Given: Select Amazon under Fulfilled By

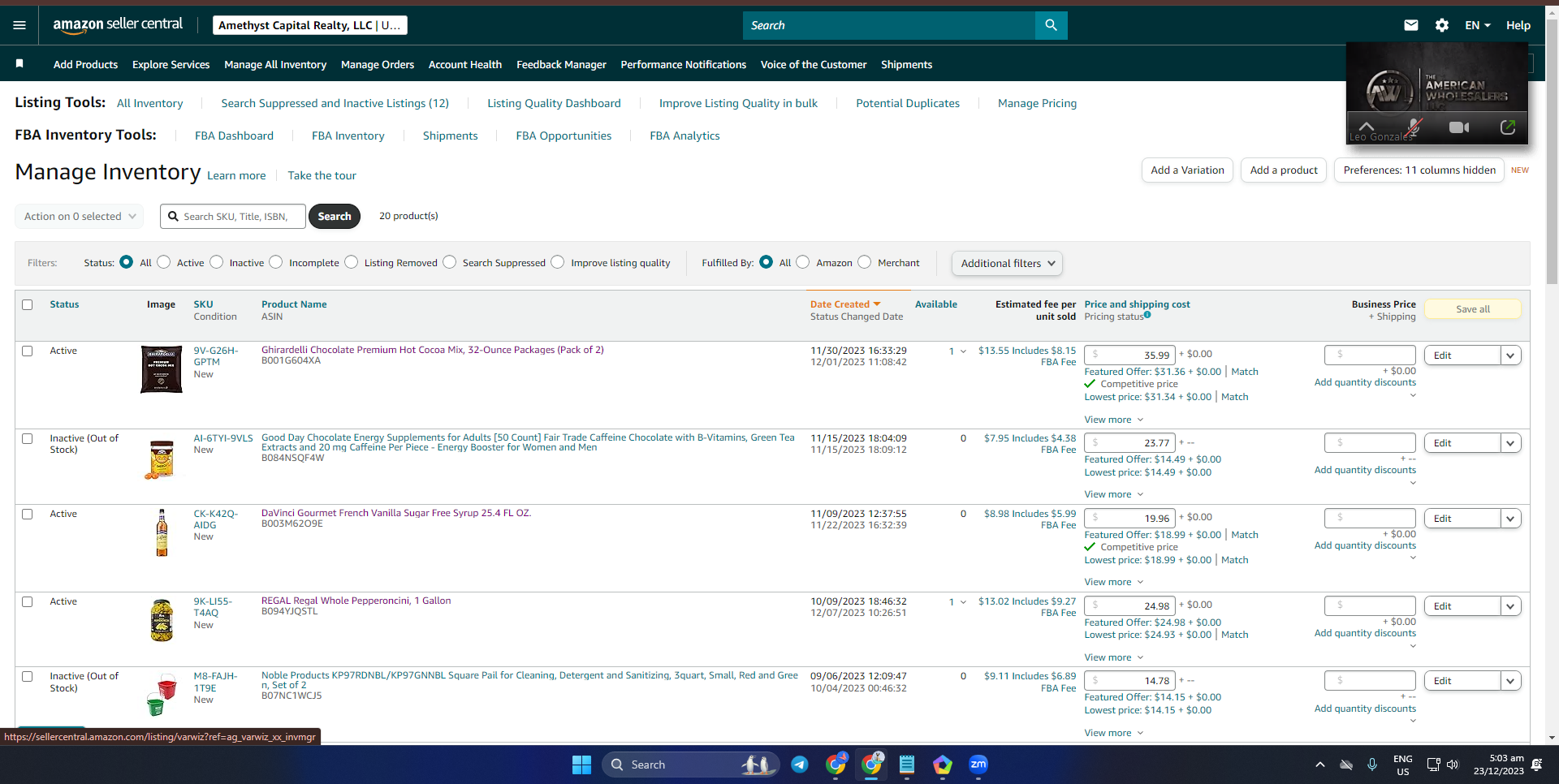Looking at the screenshot, I should 803,262.
